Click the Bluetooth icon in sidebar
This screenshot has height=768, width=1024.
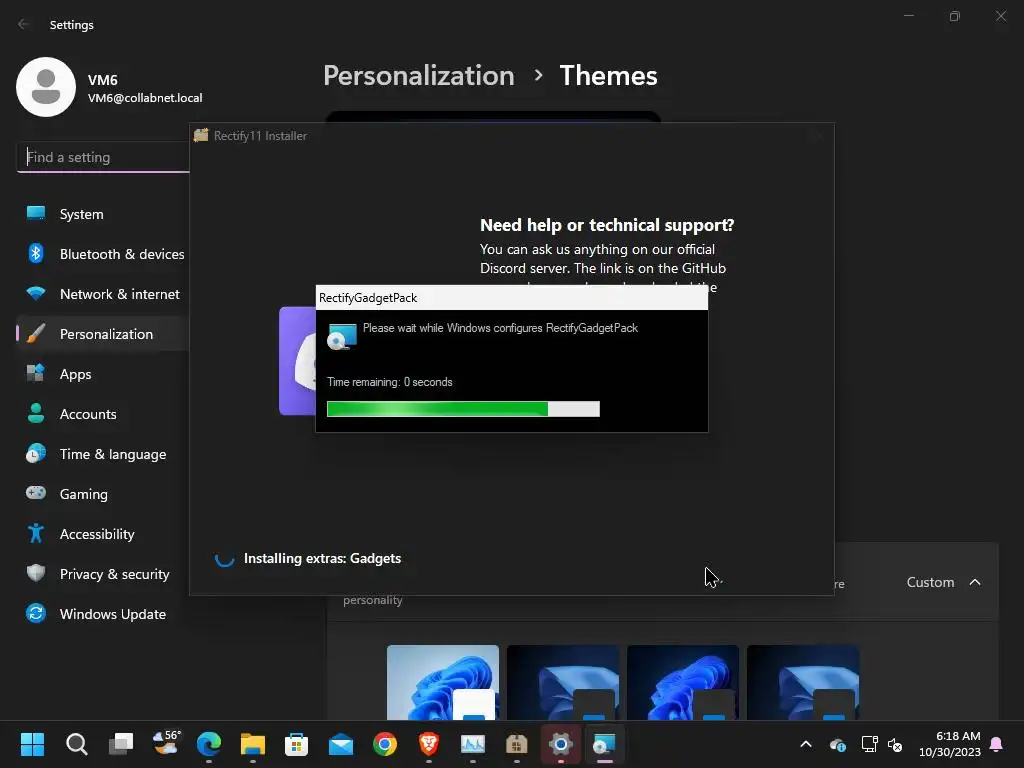(36, 253)
